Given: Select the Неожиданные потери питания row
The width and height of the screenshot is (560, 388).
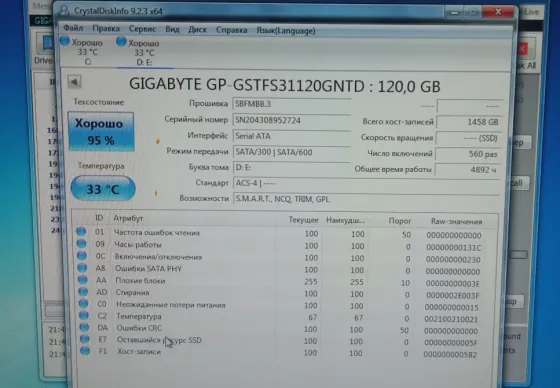Looking at the screenshot, I should (284, 306).
